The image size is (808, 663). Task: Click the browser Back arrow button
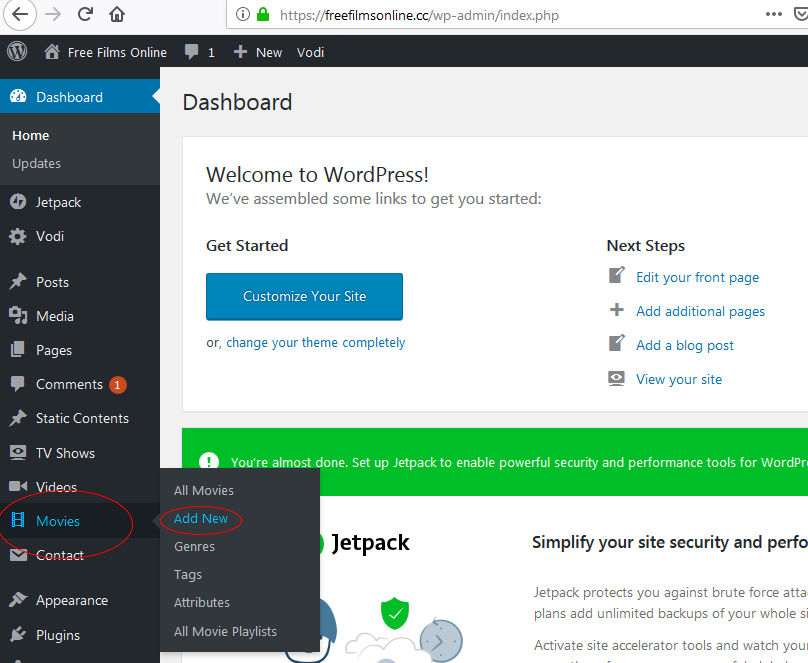(20, 14)
